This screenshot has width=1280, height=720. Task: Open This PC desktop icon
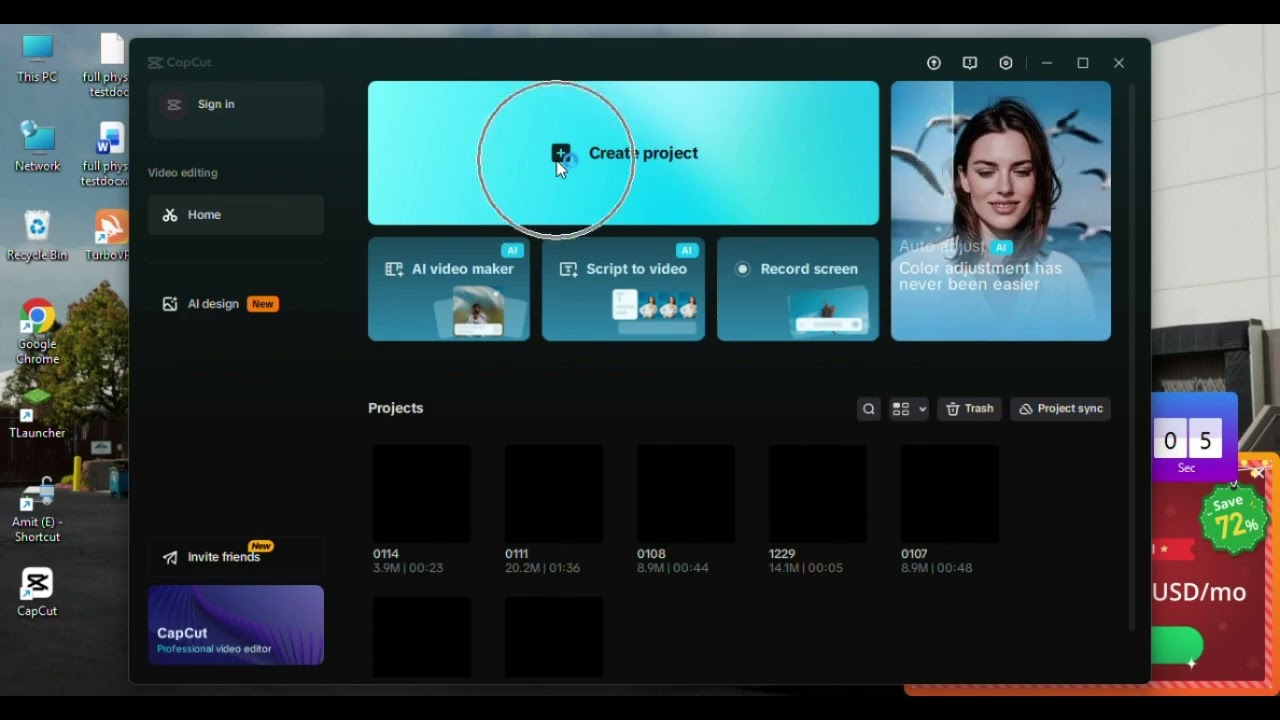[x=37, y=59]
